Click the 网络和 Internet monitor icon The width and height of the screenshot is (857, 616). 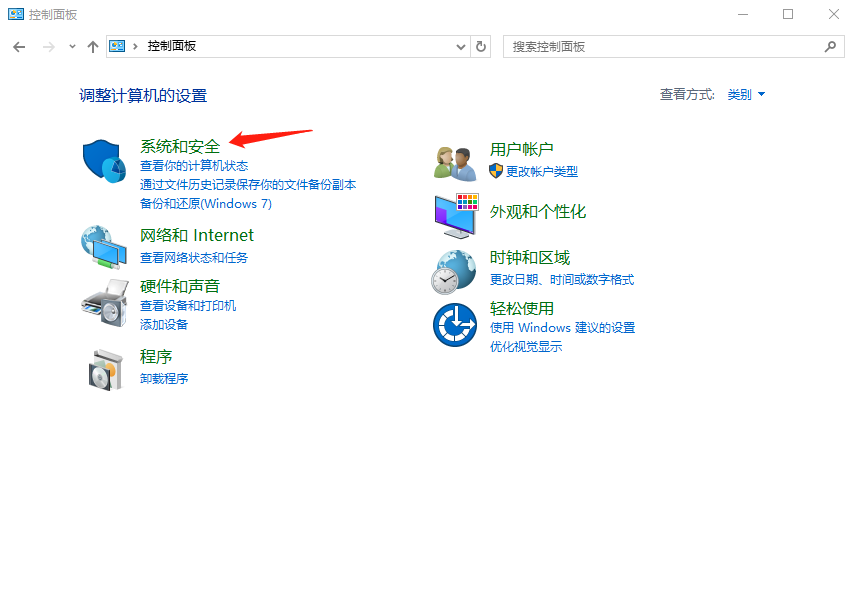[104, 246]
